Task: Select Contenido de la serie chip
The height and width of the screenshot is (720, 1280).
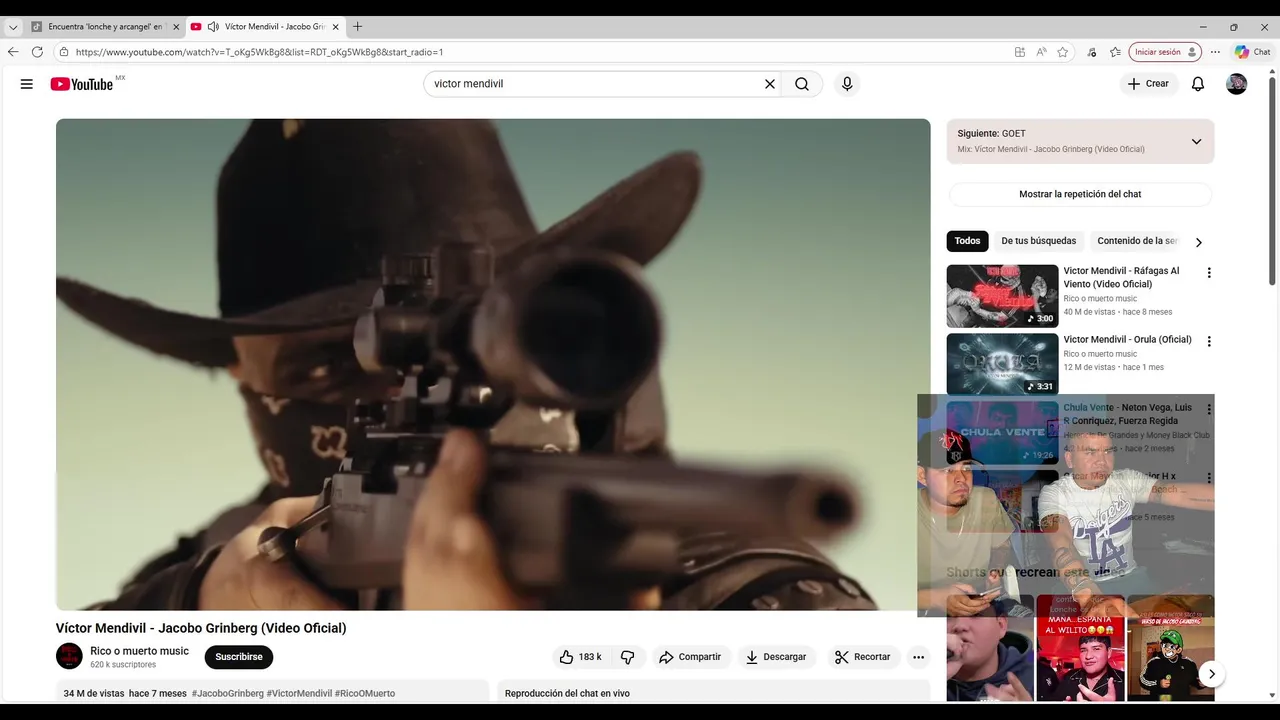Action: point(1137,241)
